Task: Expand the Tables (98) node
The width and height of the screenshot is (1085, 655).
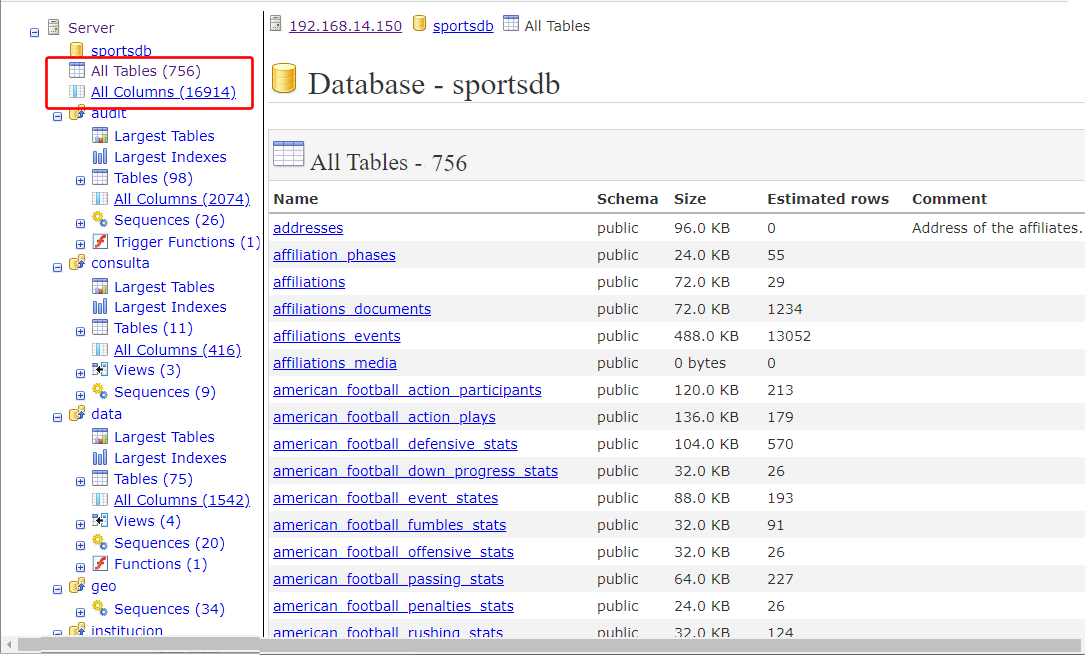Action: [80, 181]
